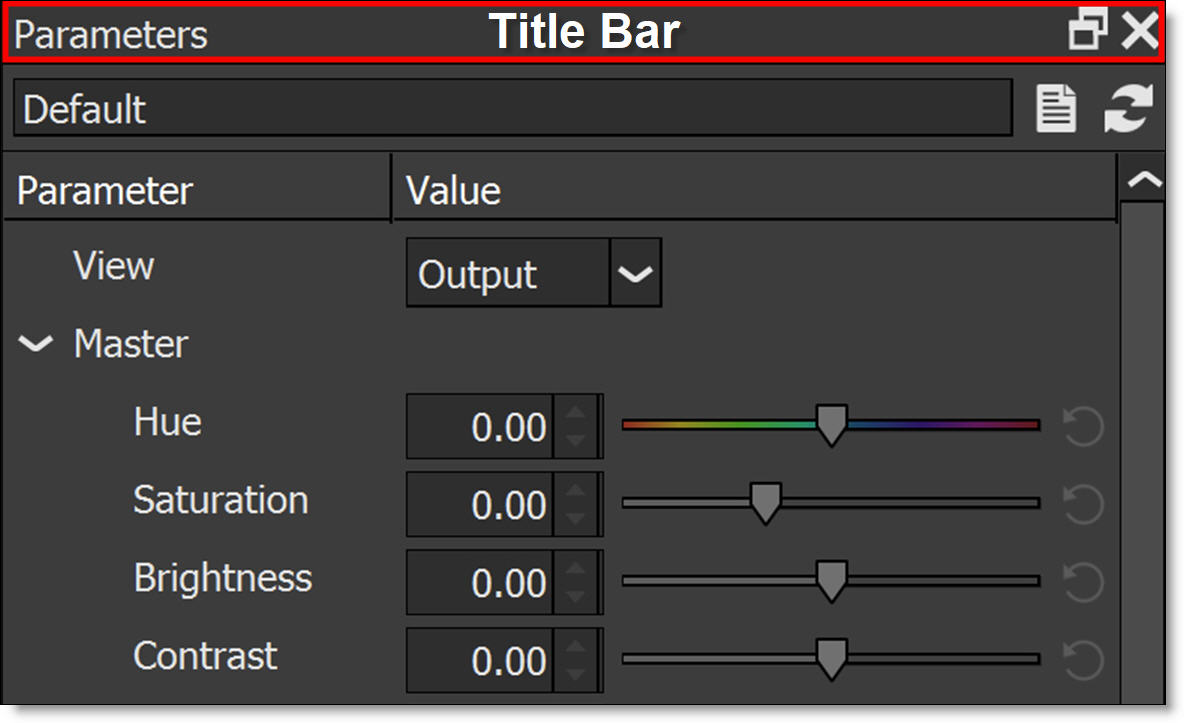Click the Default preset name field
Screen dimensions: 1184x723
pos(512,109)
